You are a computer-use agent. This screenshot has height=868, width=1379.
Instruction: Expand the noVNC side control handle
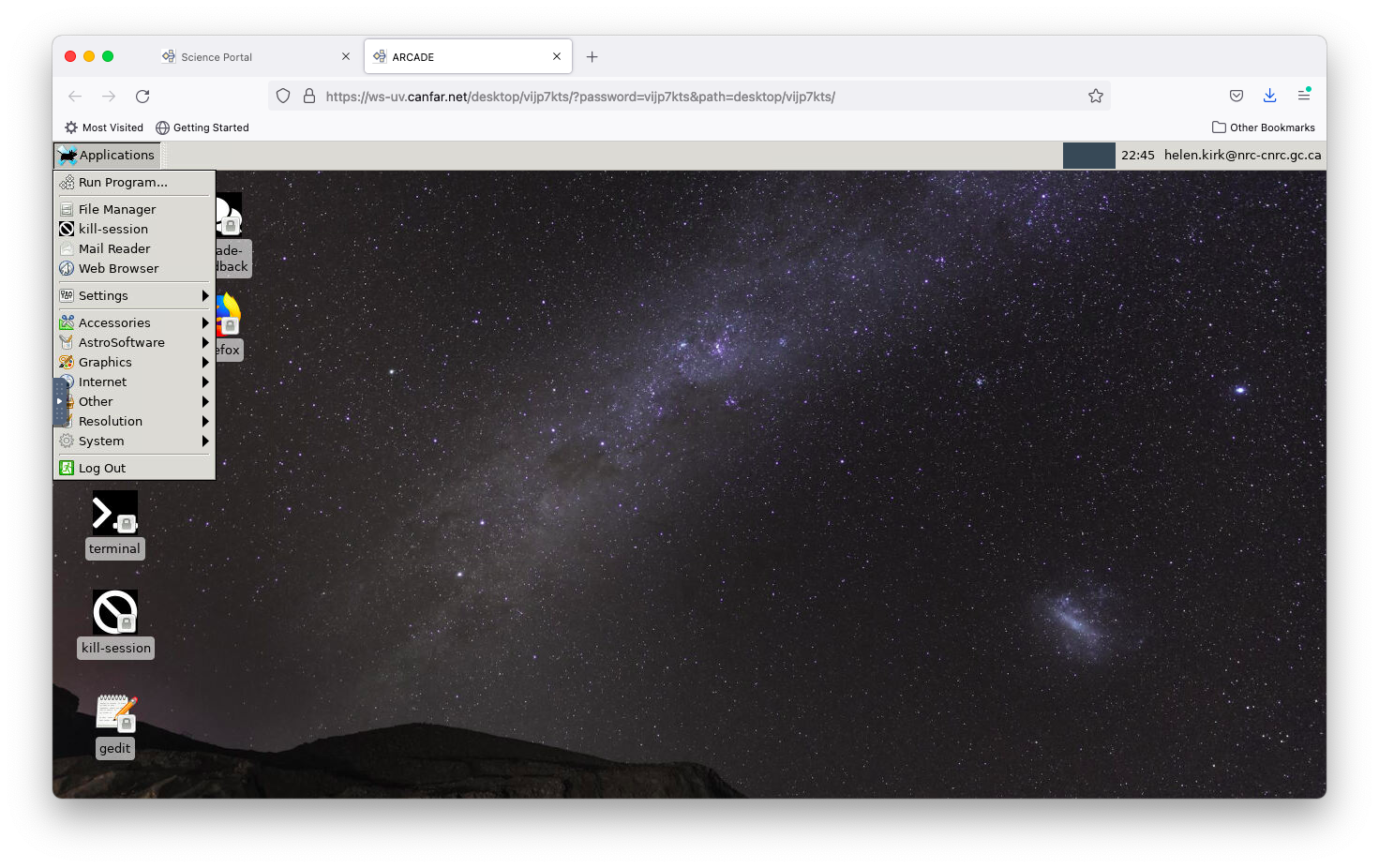(x=59, y=401)
